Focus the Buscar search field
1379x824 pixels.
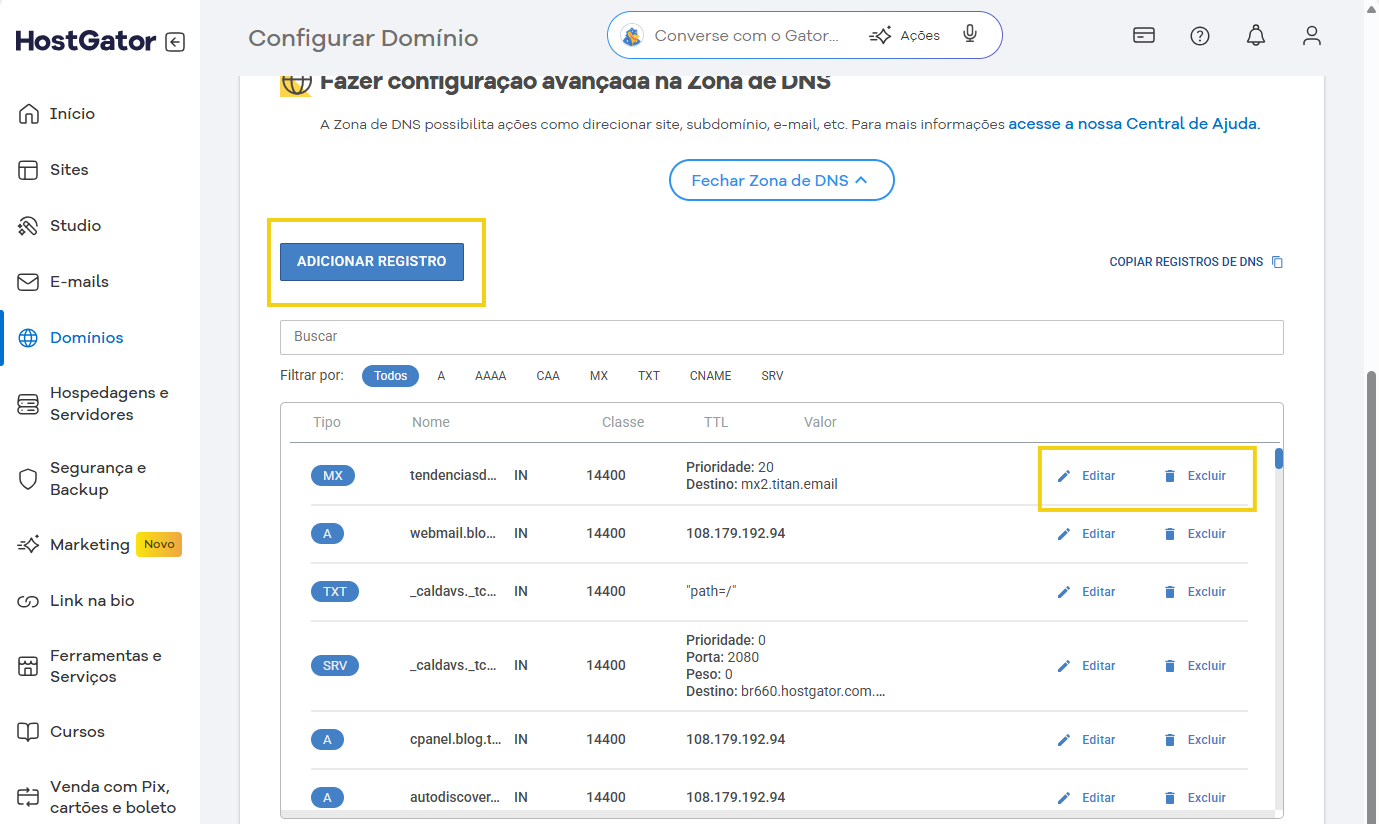781,337
